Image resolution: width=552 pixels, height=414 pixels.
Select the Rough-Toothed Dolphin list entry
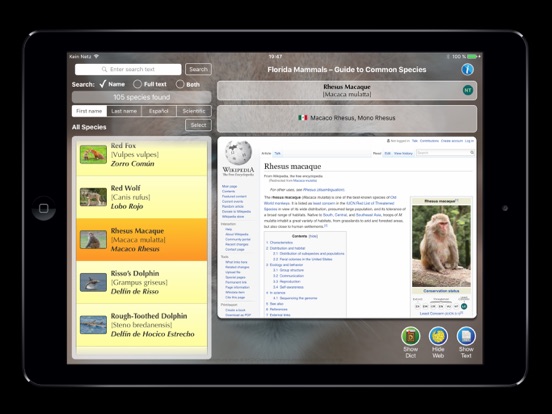[x=142, y=325]
